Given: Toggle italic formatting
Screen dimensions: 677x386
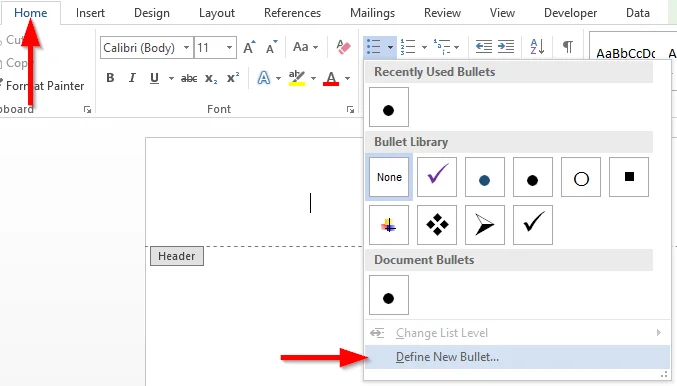Looking at the screenshot, I should 132,78.
